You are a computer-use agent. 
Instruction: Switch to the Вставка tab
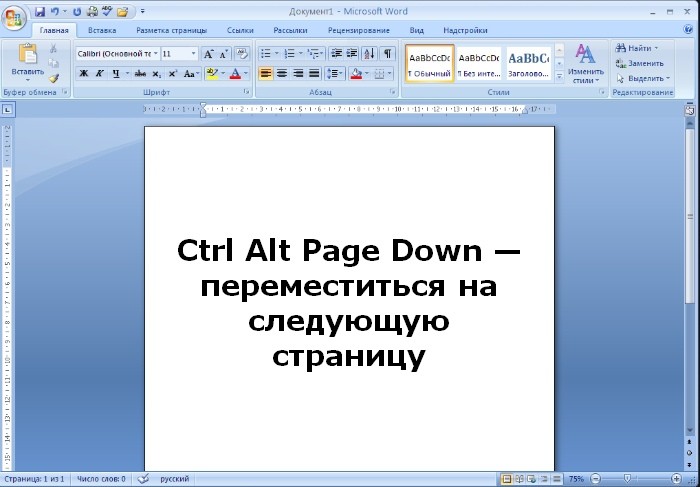click(101, 31)
